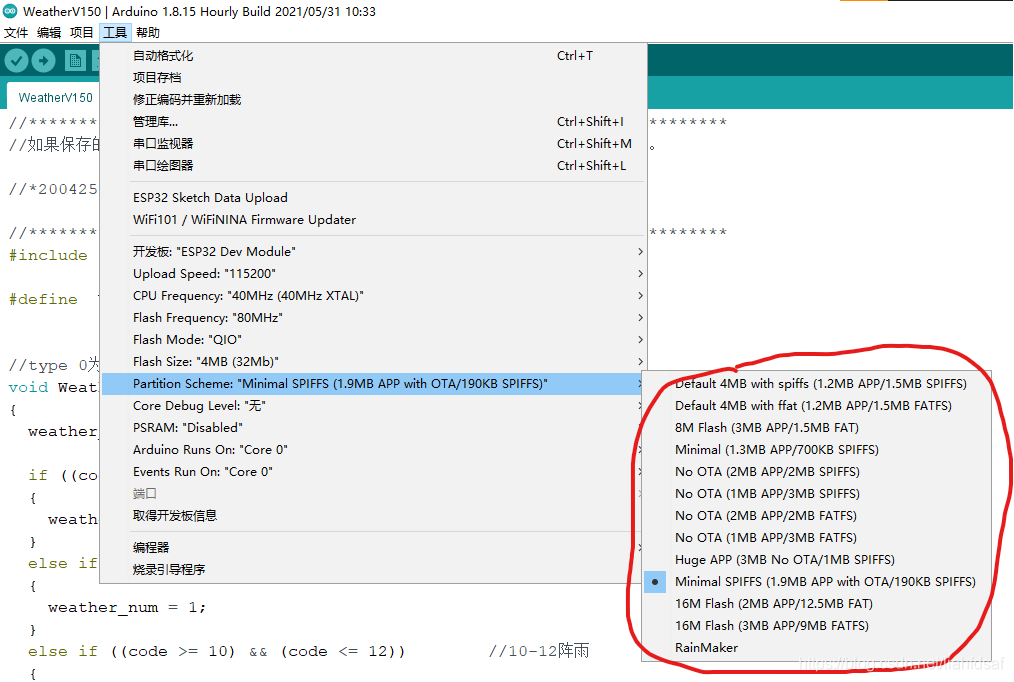Select Default 4MB with spiffs partition

(x=817, y=384)
